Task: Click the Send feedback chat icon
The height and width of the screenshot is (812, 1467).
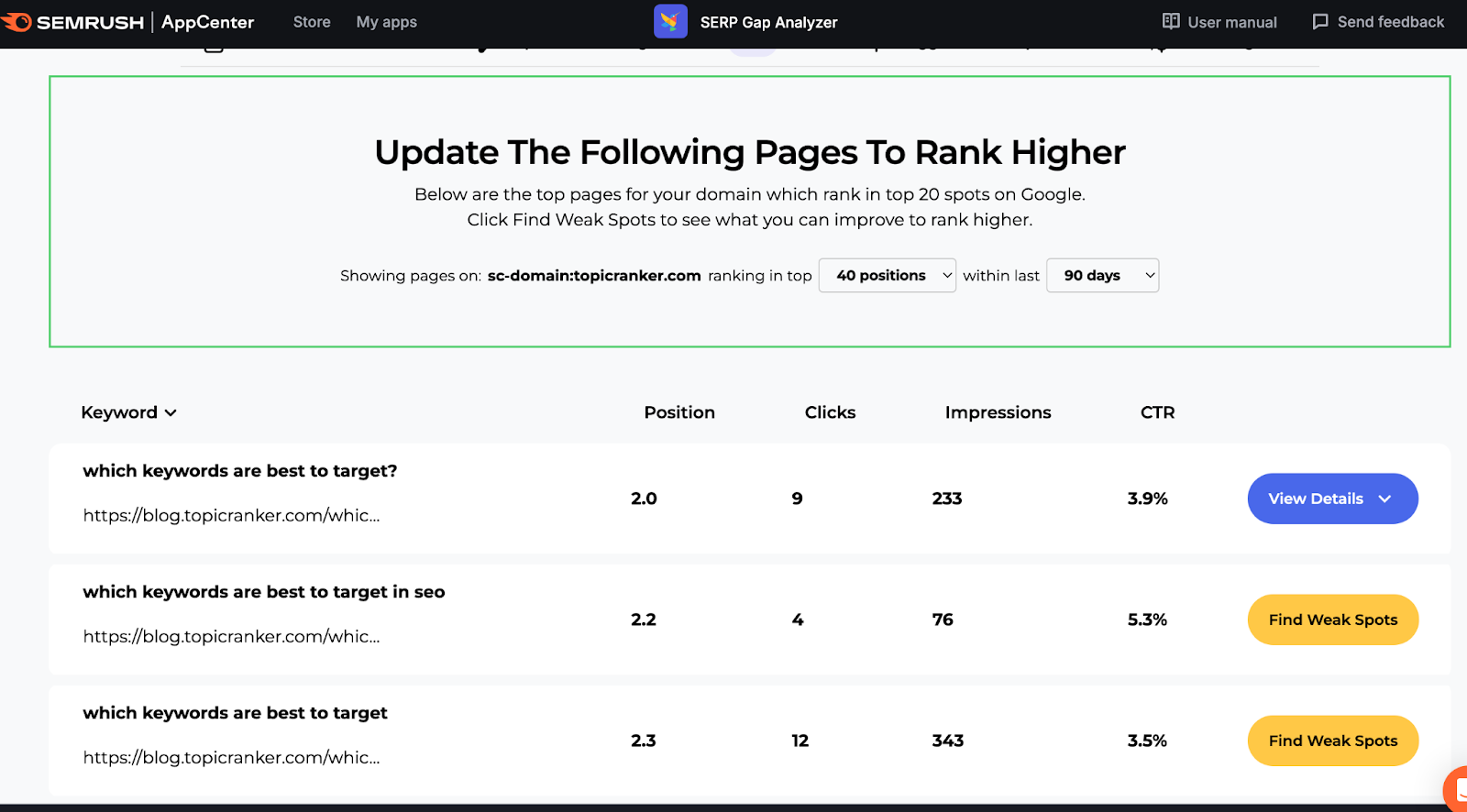Action: click(x=1320, y=21)
